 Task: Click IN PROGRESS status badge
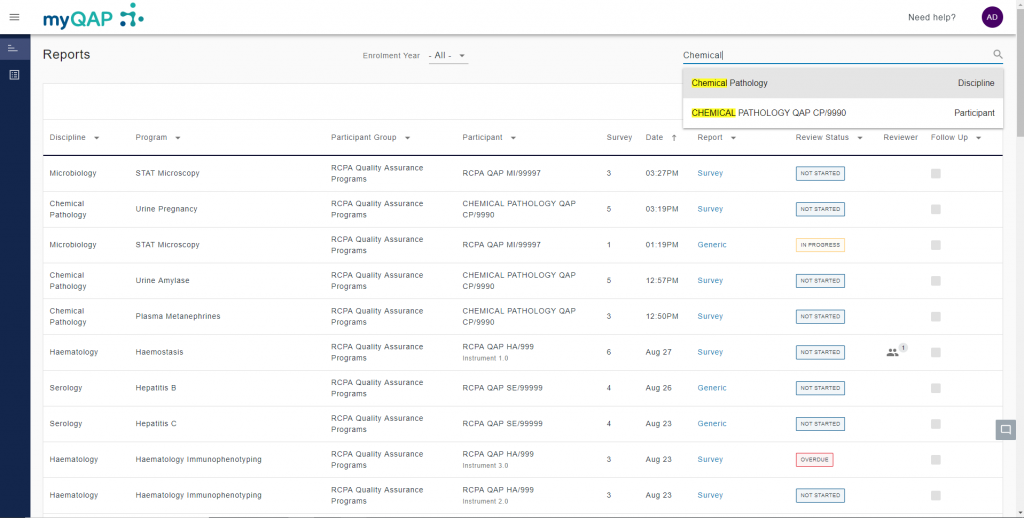820,245
